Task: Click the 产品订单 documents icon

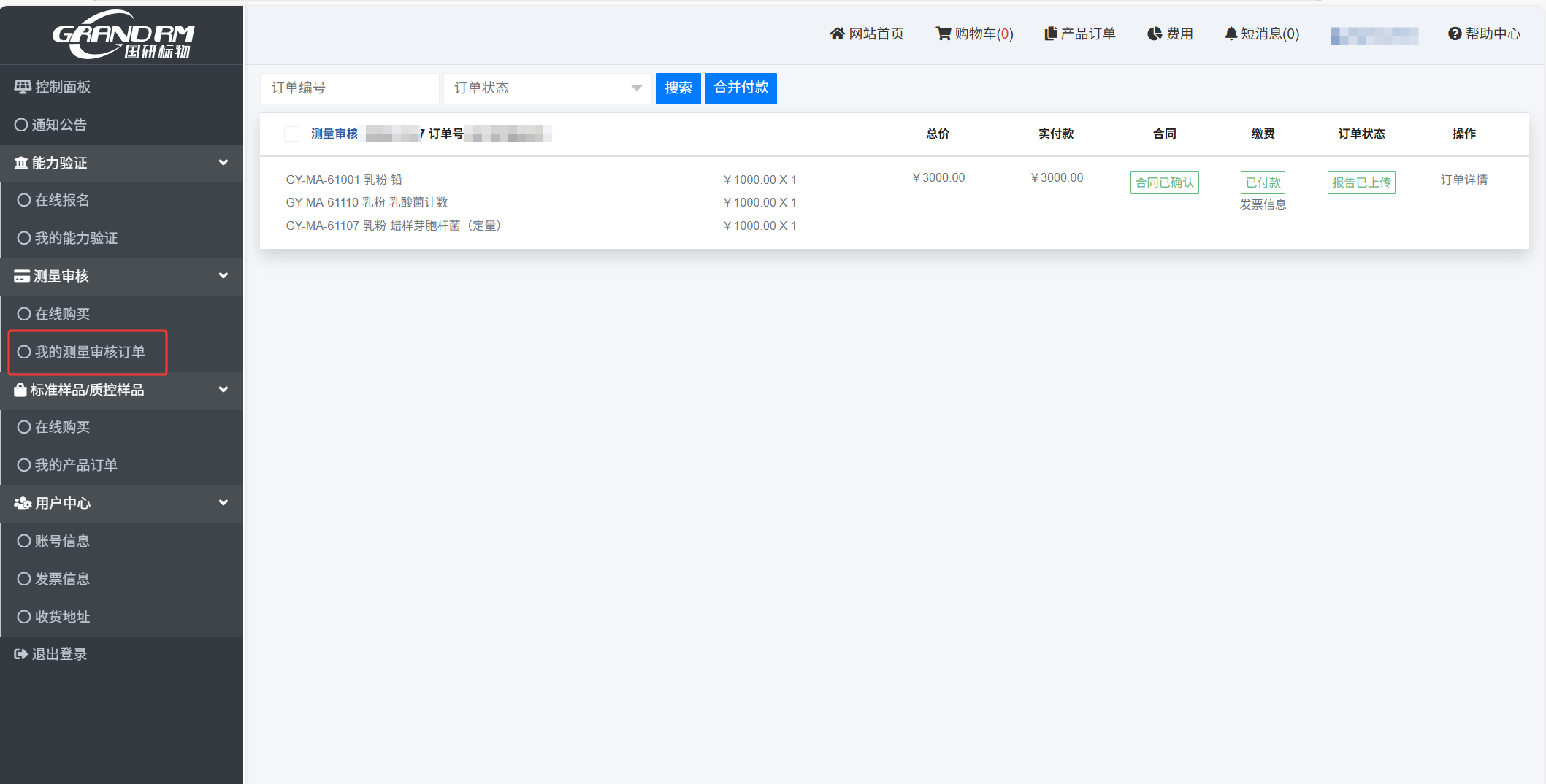Action: pos(1051,34)
